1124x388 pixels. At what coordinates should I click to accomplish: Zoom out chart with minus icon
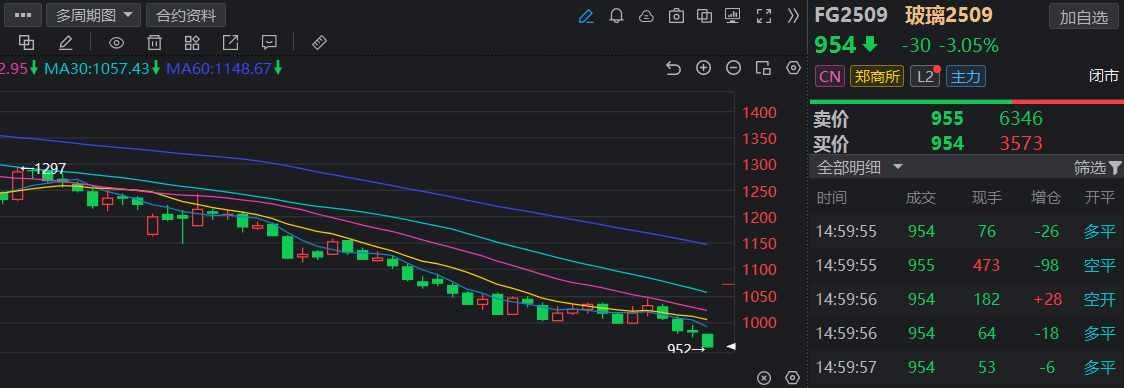[x=733, y=68]
